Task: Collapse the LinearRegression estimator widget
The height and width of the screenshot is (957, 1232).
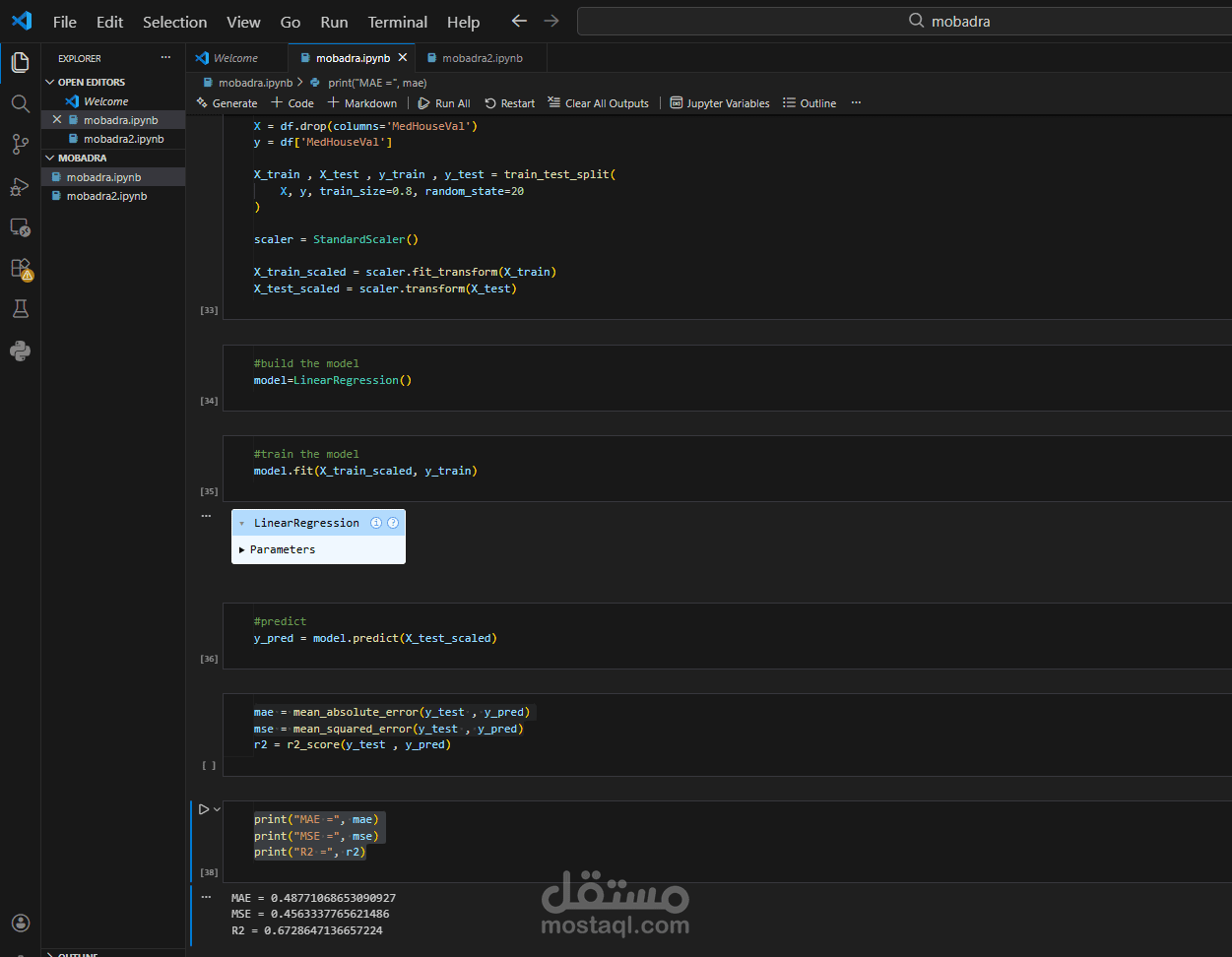Action: coord(242,523)
